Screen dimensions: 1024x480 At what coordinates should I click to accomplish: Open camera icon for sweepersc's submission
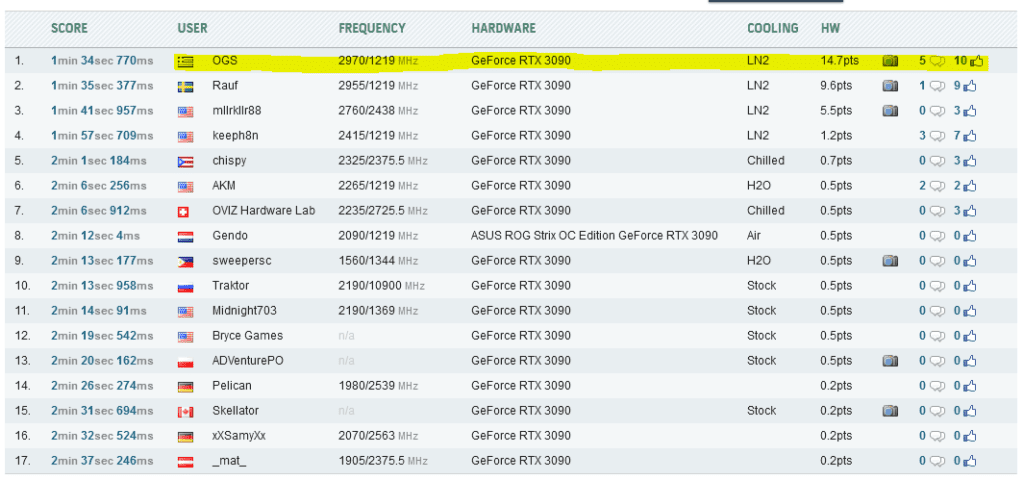point(889,261)
